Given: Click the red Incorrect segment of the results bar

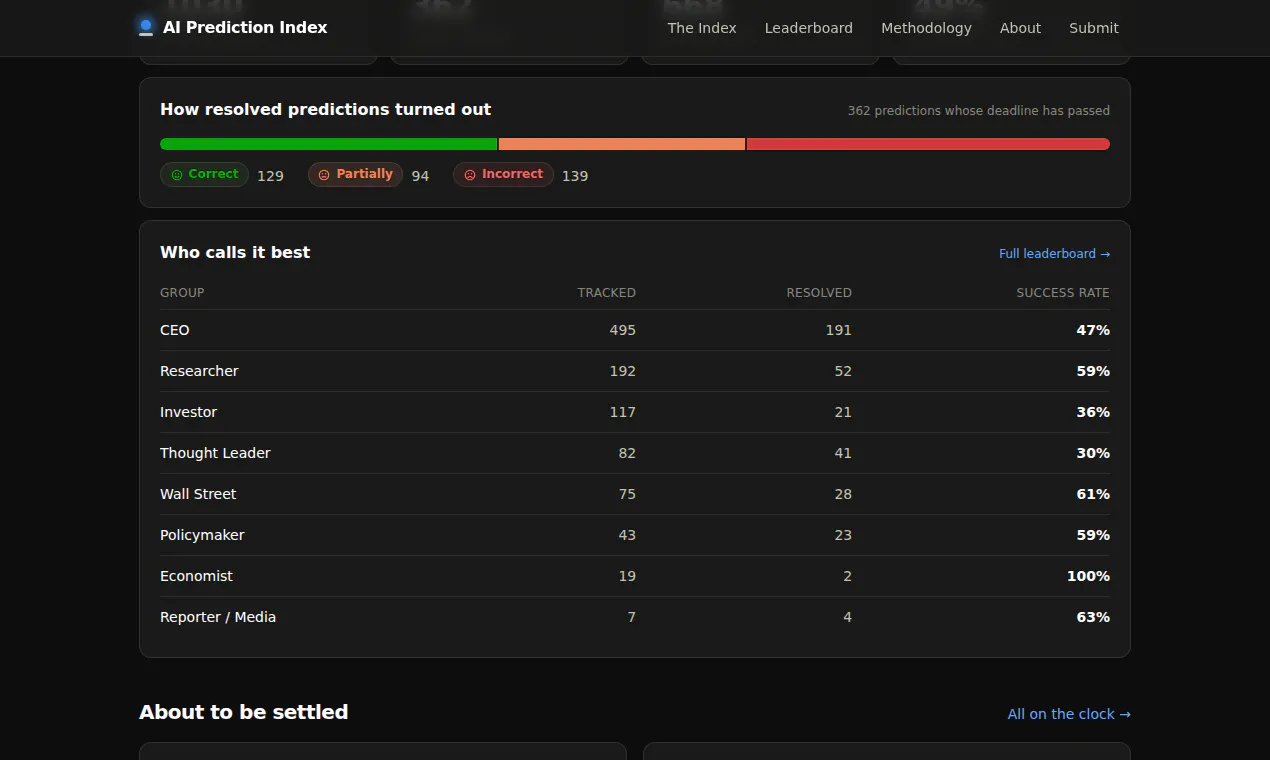Looking at the screenshot, I should click(x=928, y=144).
